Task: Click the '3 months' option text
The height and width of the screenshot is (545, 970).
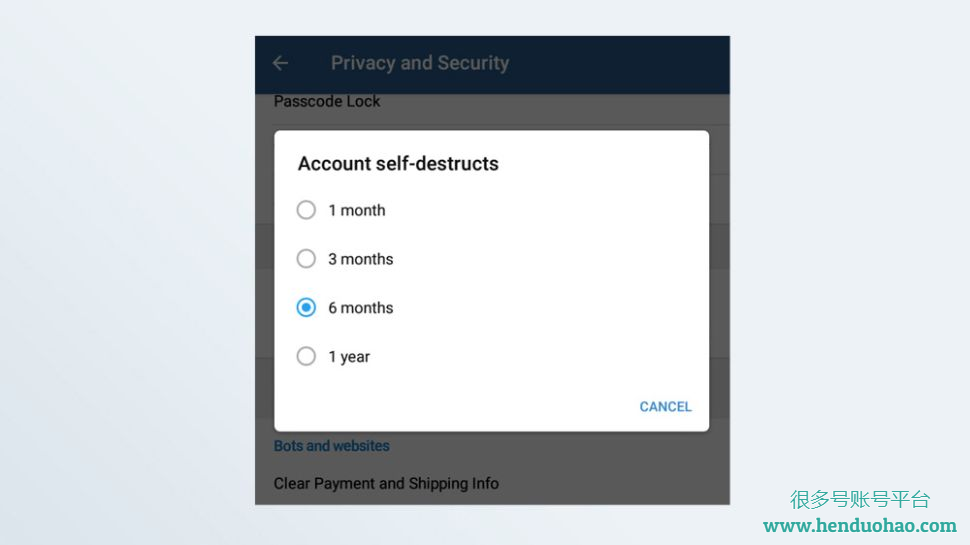Action: coord(361,259)
